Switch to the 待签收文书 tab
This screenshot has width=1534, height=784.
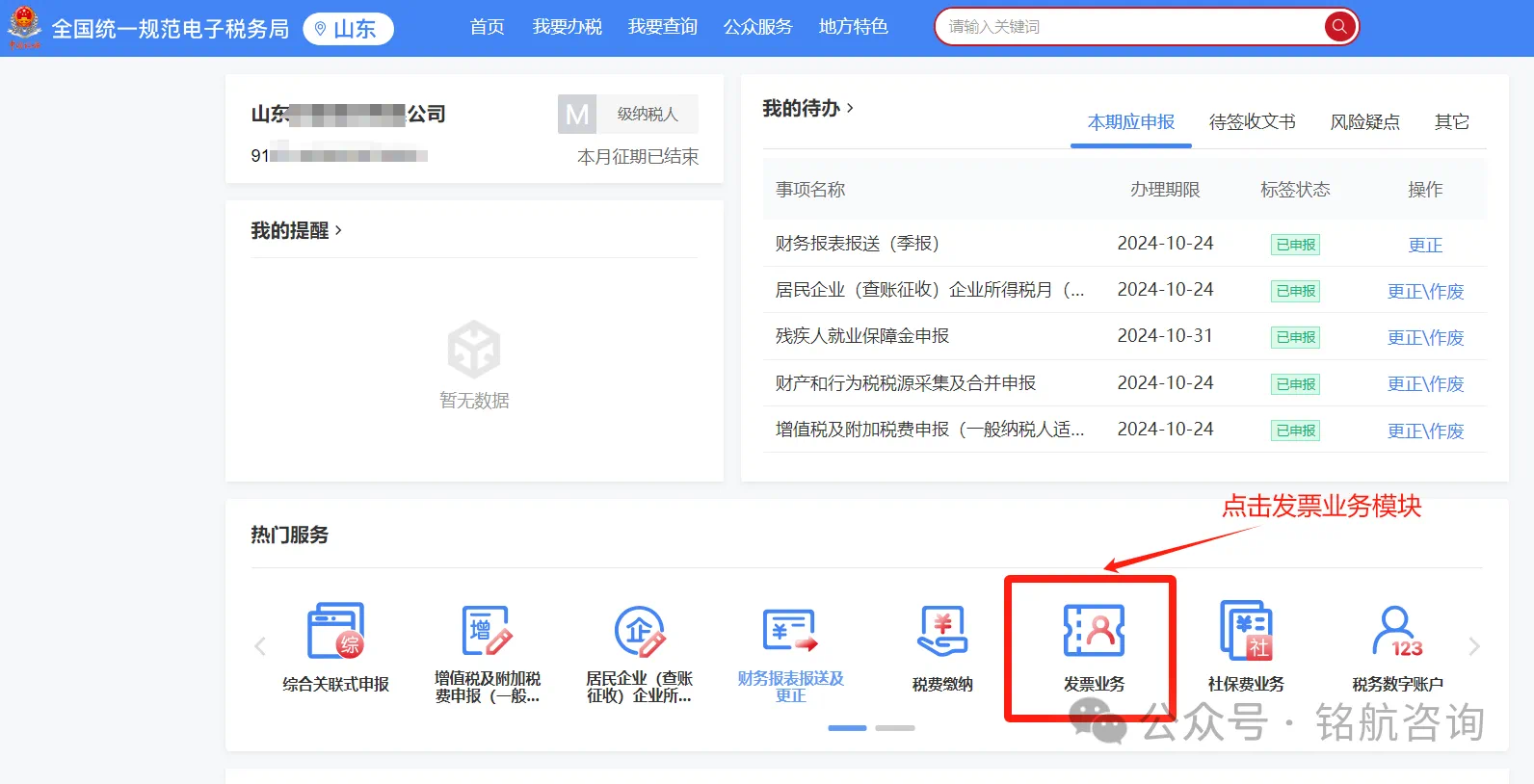1252,122
